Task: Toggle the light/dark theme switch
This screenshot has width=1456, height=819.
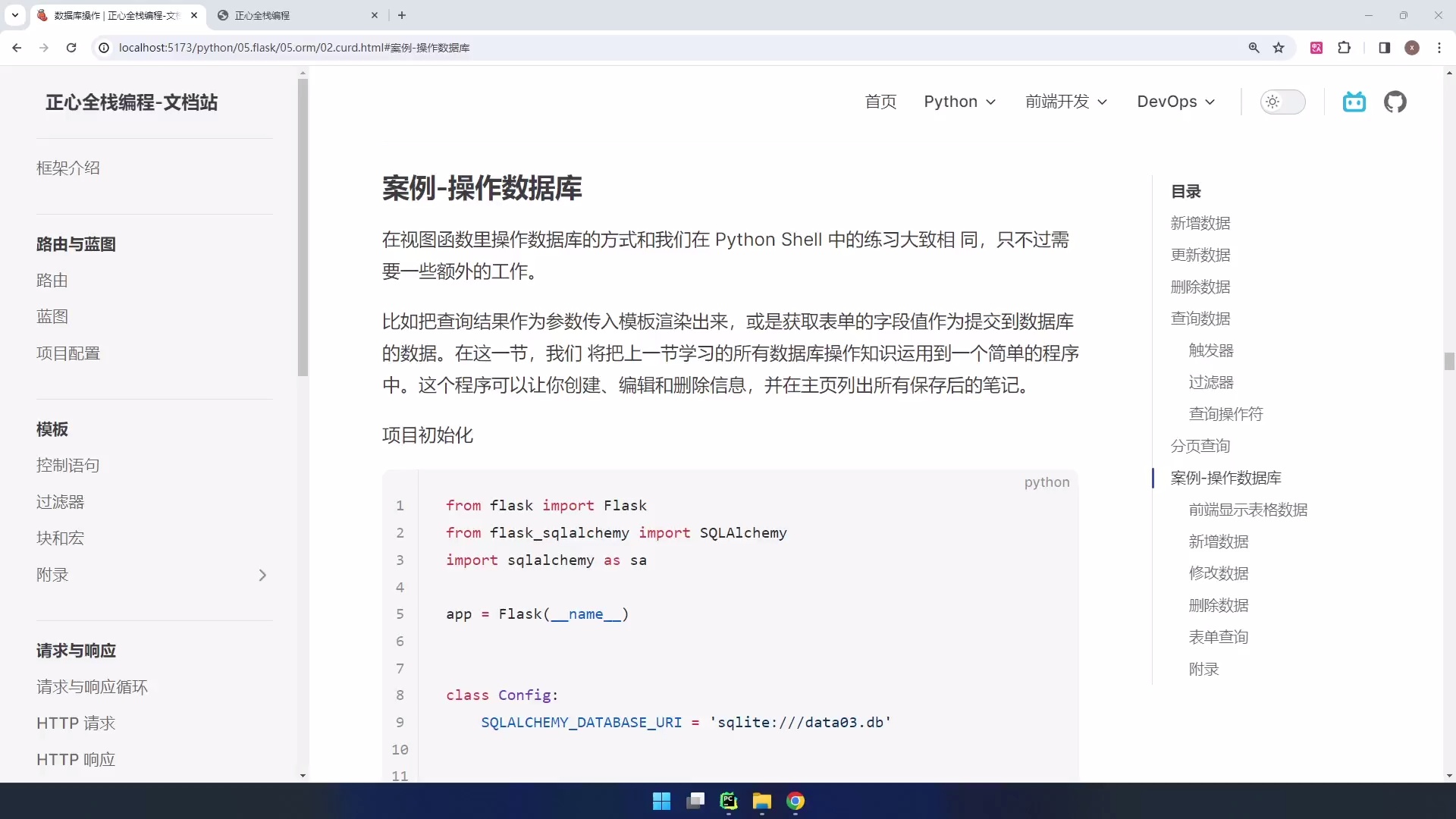Action: click(x=1283, y=102)
